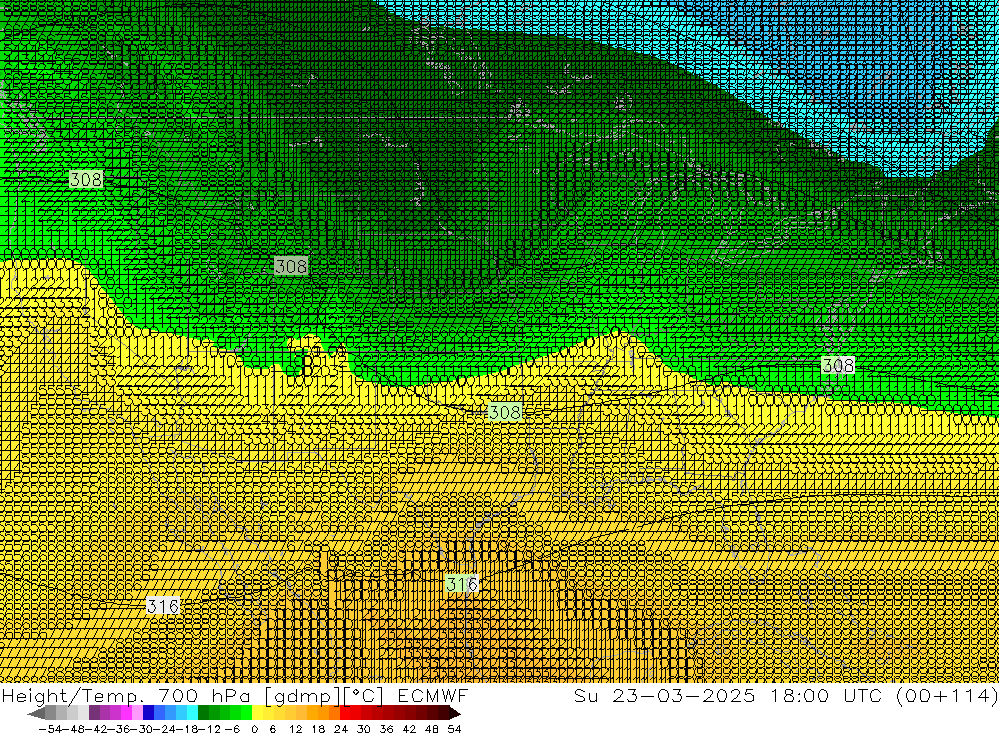Click the (00+114) forecast hour text

[x=946, y=695]
